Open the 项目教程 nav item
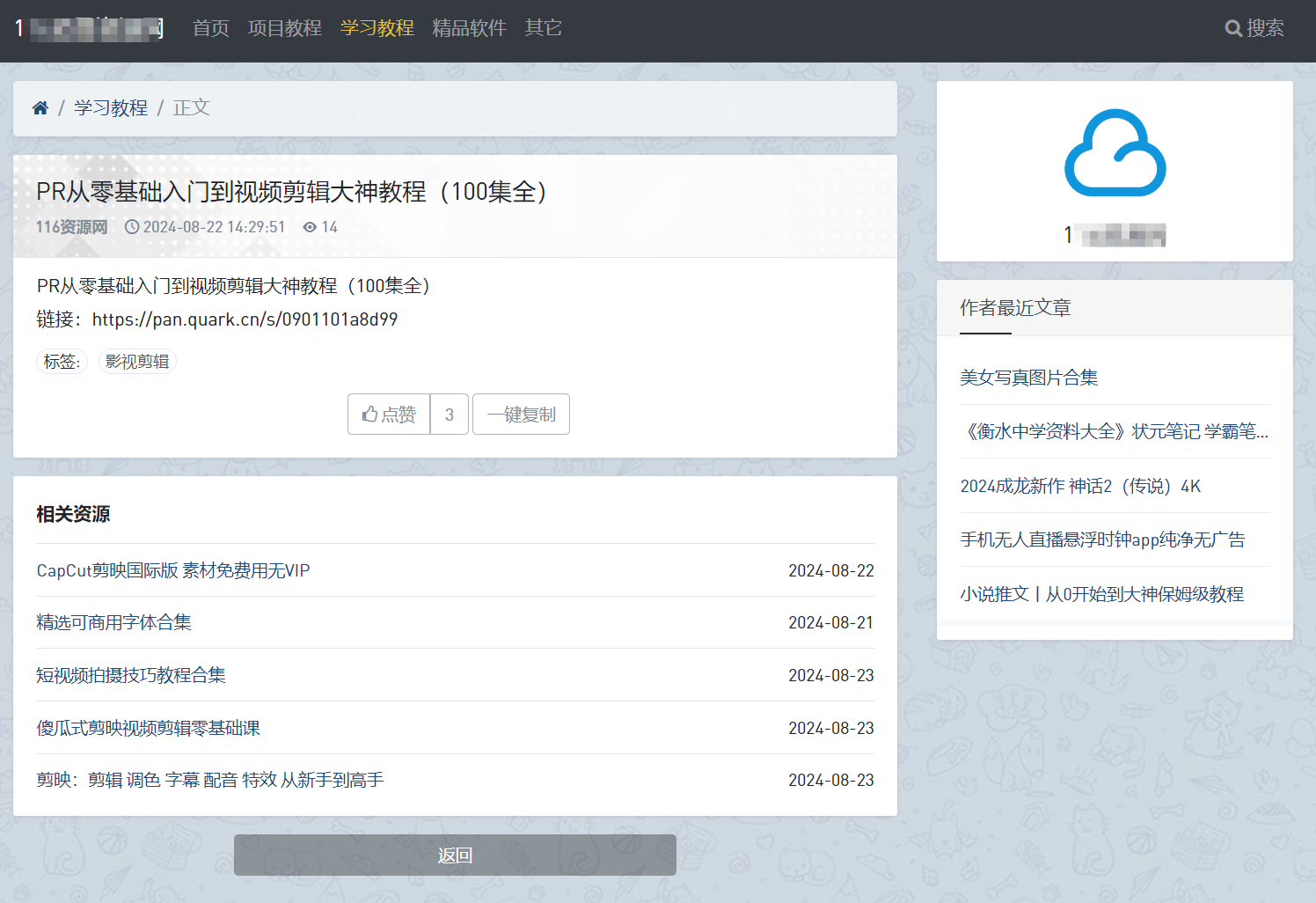1316x903 pixels. click(x=285, y=28)
